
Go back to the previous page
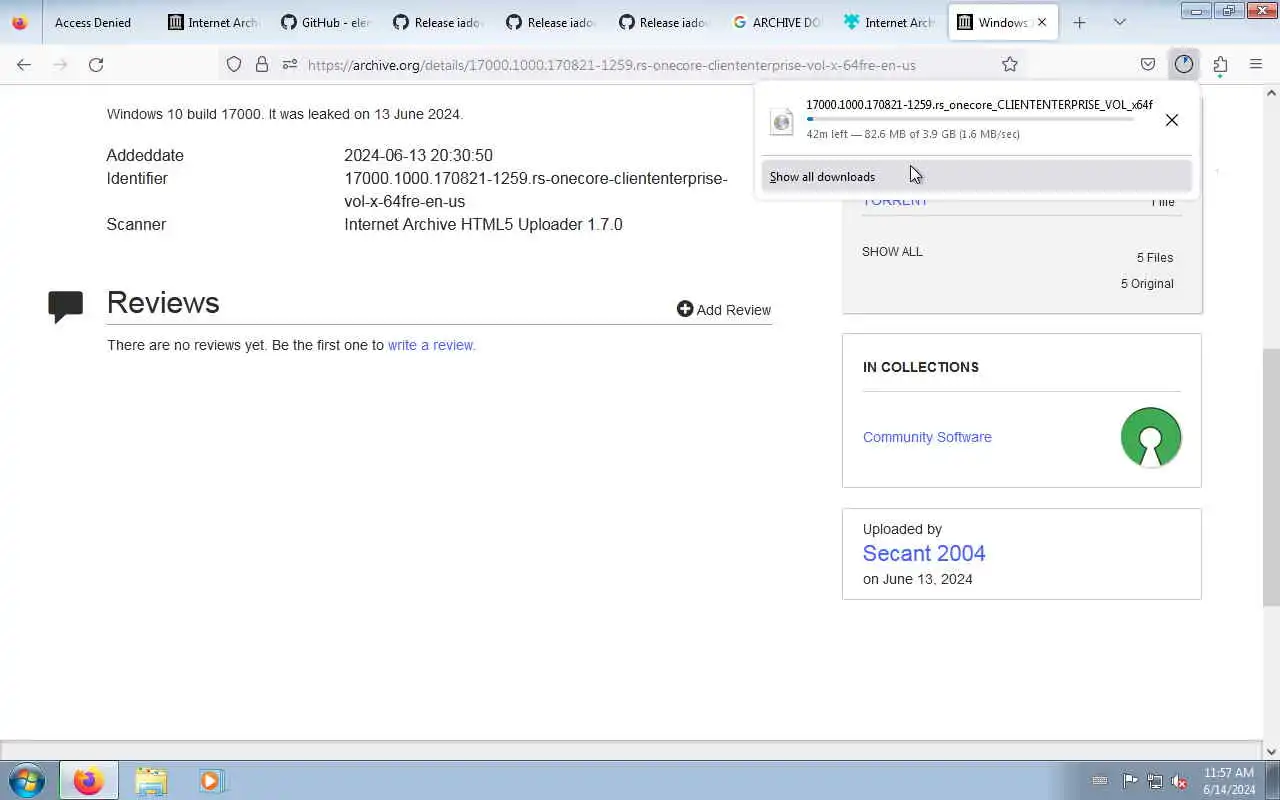coord(24,65)
